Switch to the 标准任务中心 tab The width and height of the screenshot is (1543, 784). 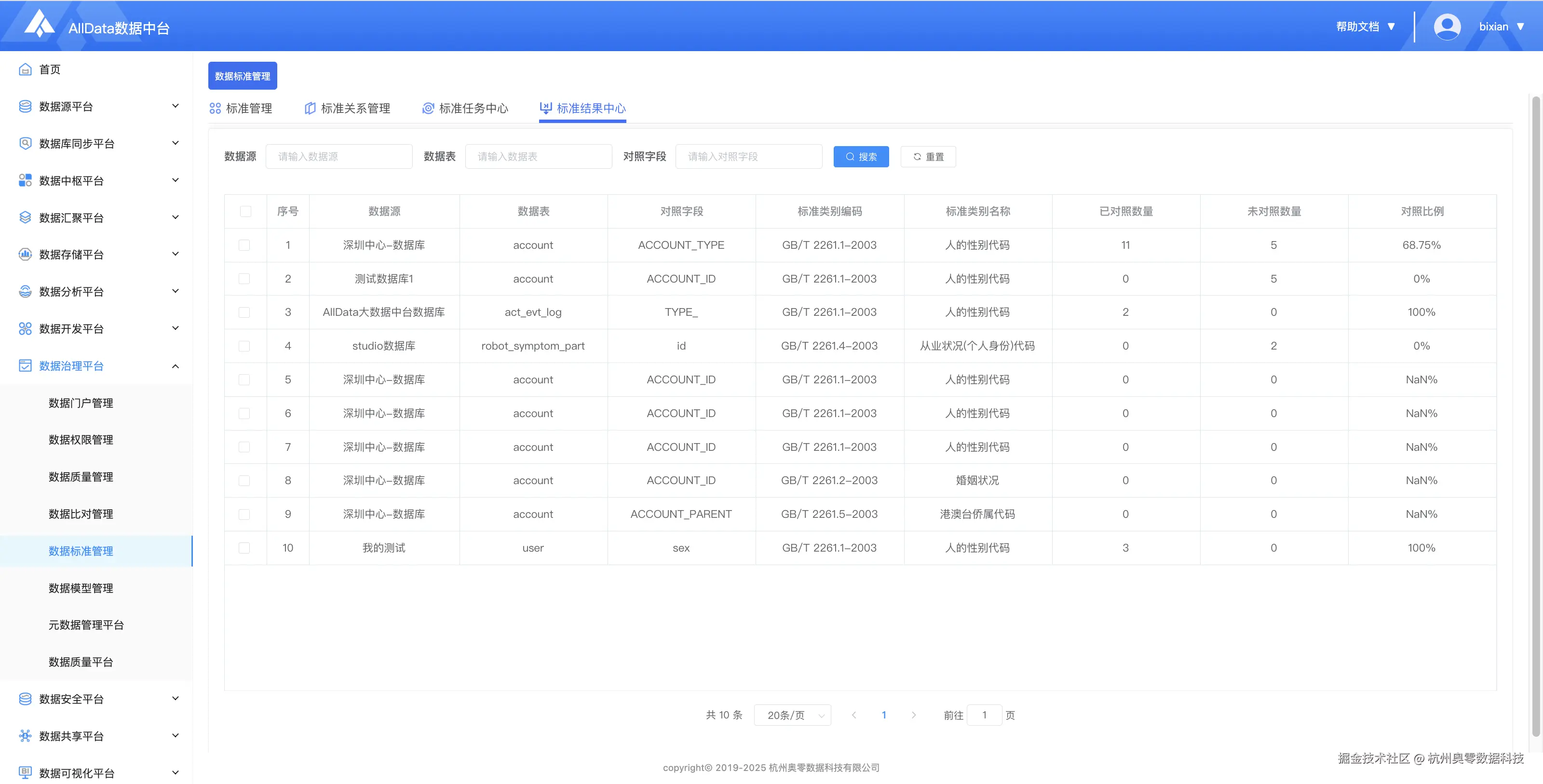pyautogui.click(x=465, y=108)
